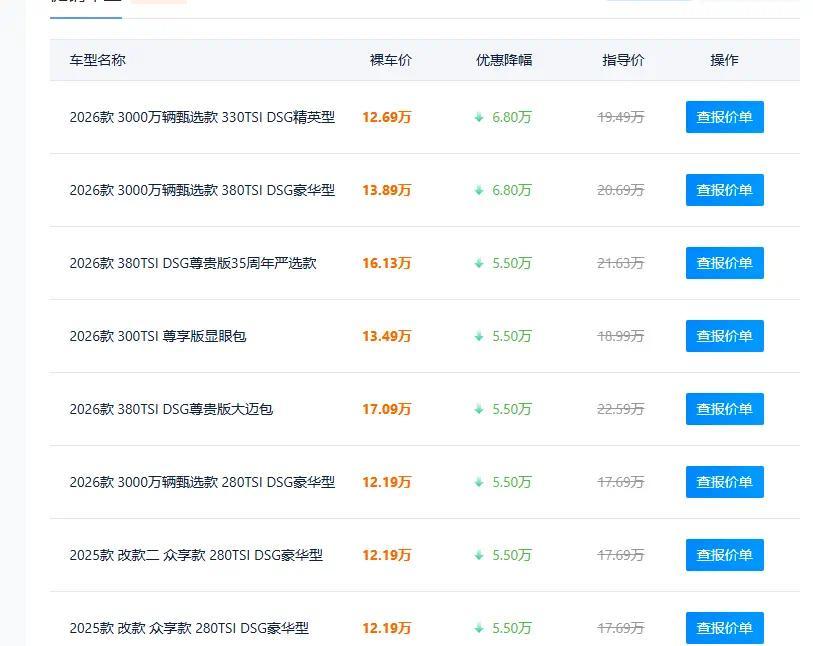The width and height of the screenshot is (813, 646).
Task: Click the 指导价 column header
Action: pyautogui.click(x=623, y=60)
